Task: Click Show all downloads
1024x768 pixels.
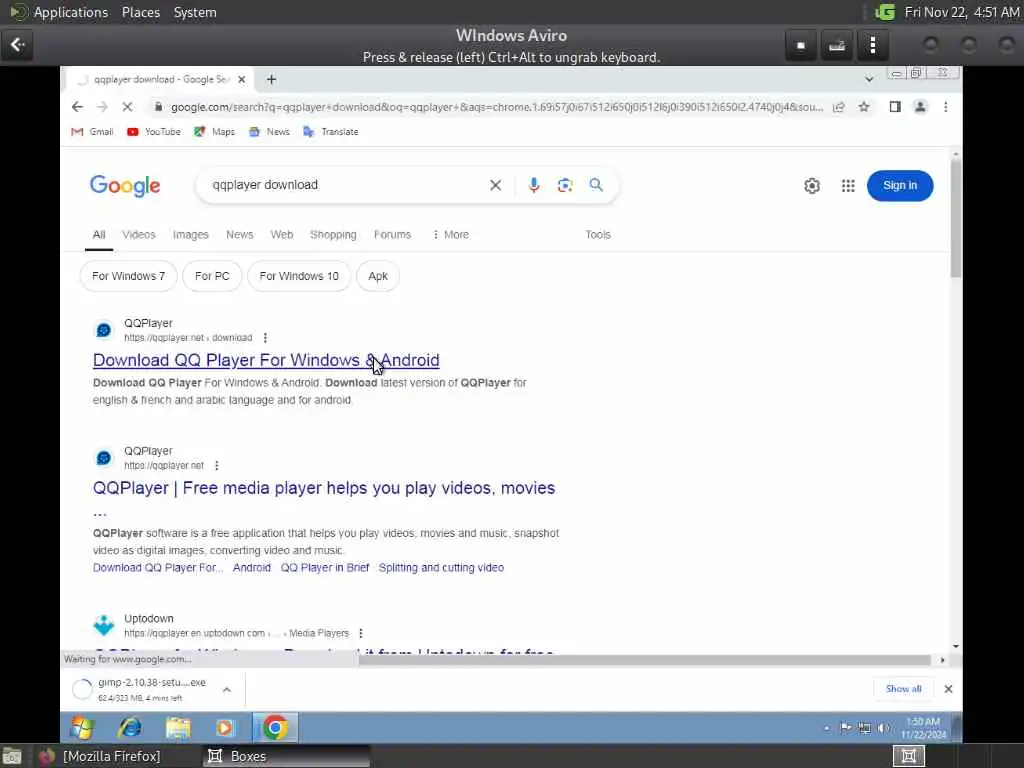Action: tap(904, 689)
